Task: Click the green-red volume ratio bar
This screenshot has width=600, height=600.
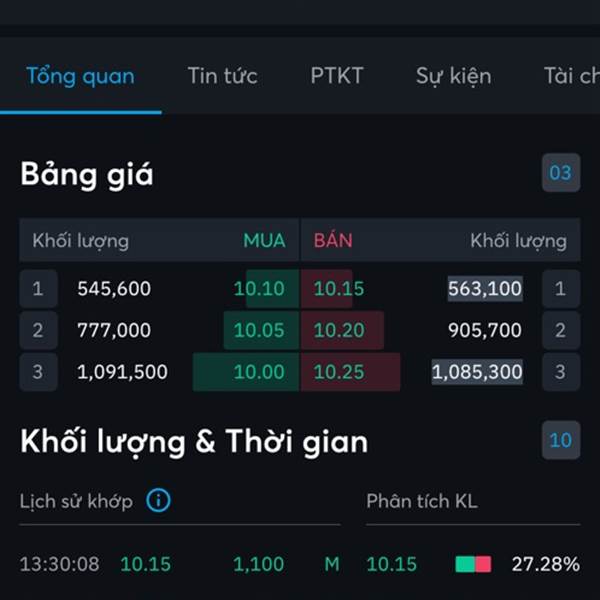Action: 473,564
